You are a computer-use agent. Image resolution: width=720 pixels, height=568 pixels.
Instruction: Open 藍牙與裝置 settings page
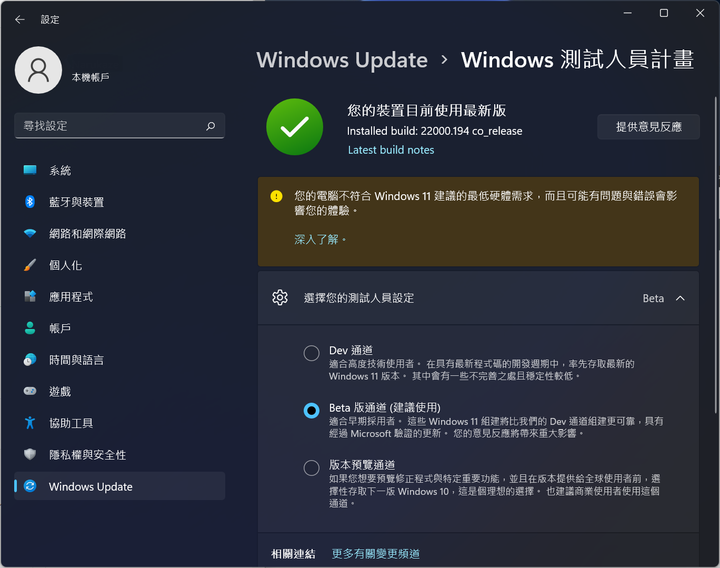click(x=119, y=202)
